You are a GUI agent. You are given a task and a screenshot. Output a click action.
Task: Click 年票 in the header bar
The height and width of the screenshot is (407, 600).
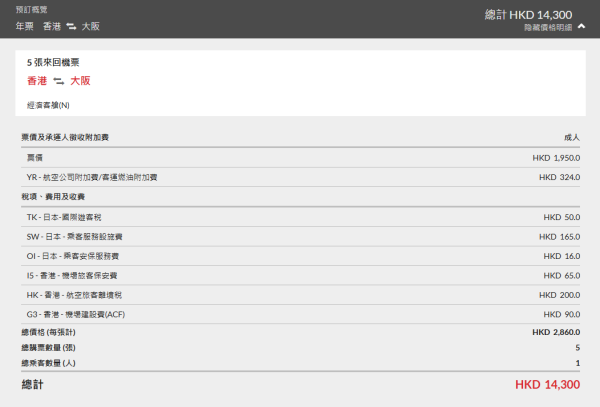(25, 25)
